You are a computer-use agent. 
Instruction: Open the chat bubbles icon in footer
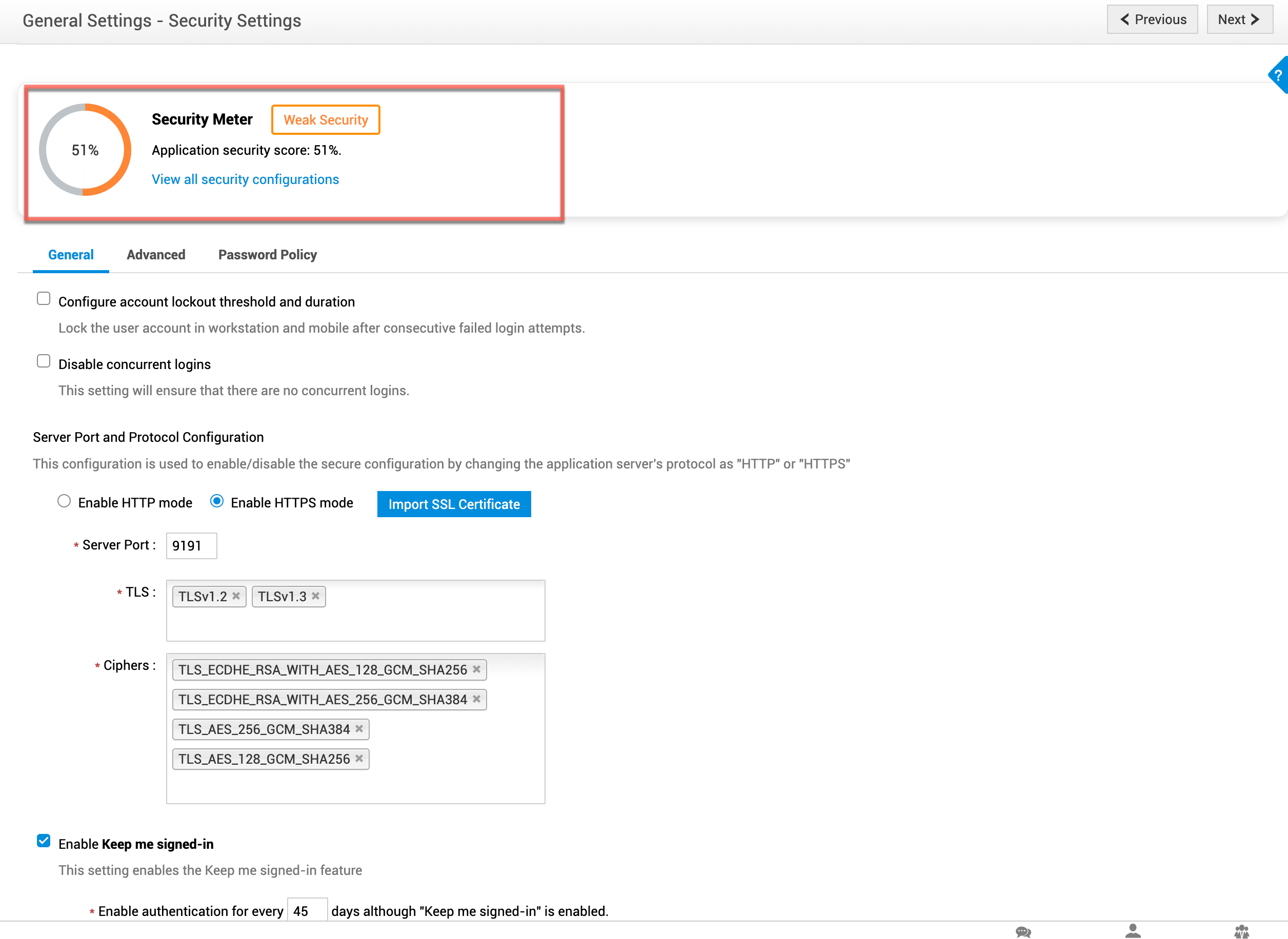coord(1023,932)
